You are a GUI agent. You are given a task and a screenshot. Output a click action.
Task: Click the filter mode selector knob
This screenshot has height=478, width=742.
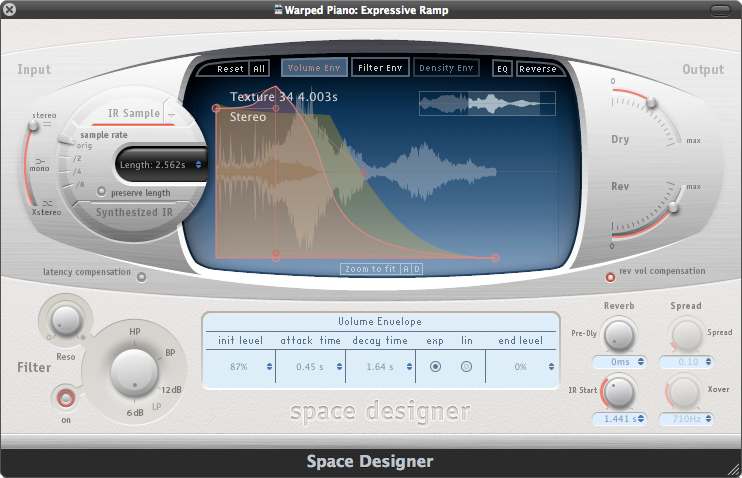(134, 372)
